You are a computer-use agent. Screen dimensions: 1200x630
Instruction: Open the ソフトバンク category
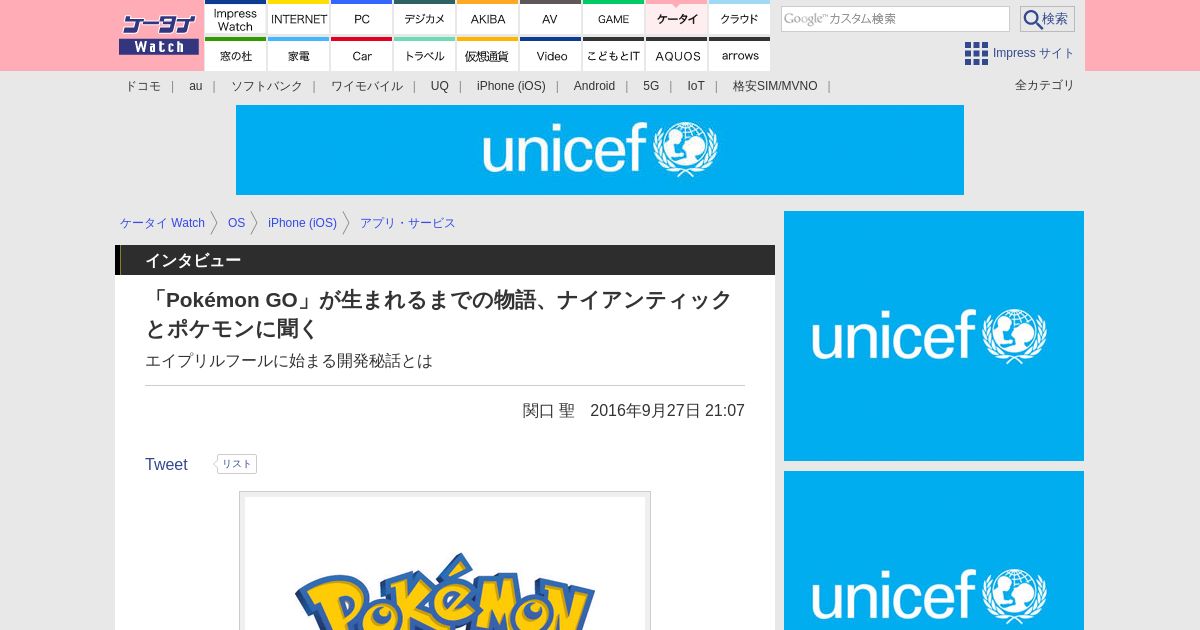267,86
